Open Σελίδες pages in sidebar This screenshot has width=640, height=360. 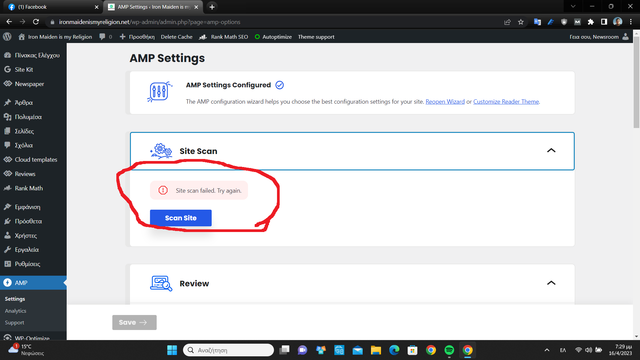click(33, 131)
